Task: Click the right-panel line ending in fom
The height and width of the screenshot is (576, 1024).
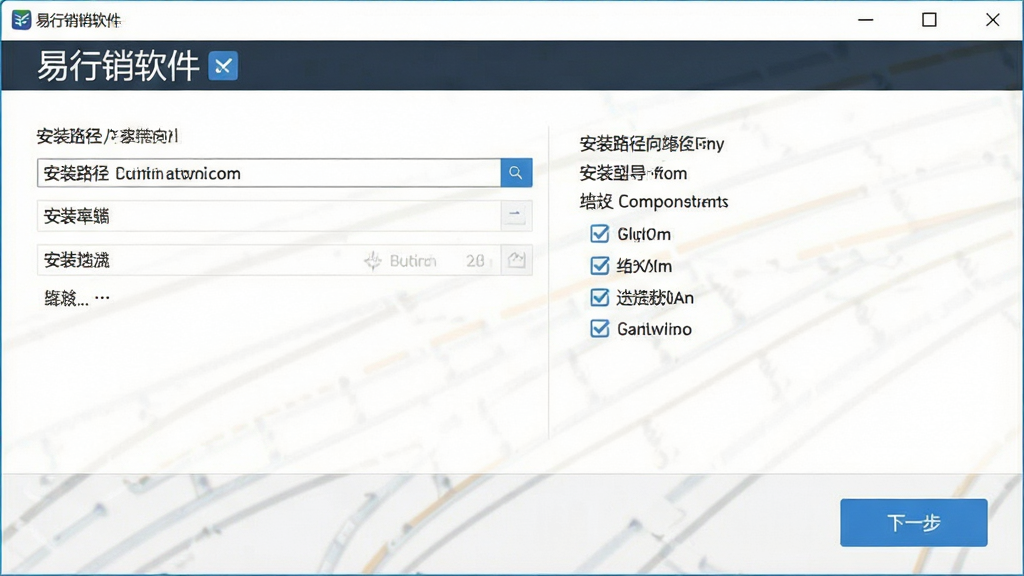Action: click(x=633, y=173)
